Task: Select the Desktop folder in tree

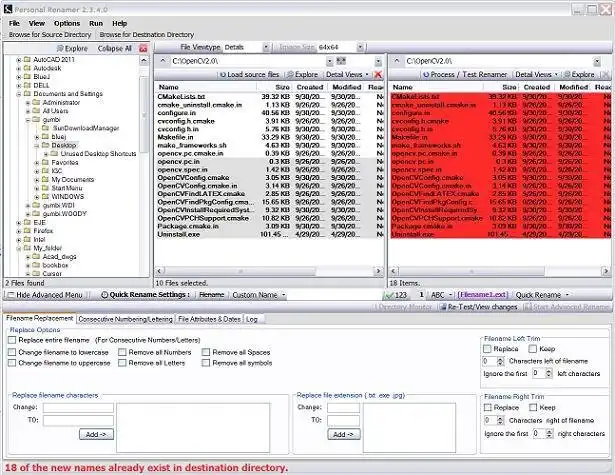Action: [x=64, y=146]
